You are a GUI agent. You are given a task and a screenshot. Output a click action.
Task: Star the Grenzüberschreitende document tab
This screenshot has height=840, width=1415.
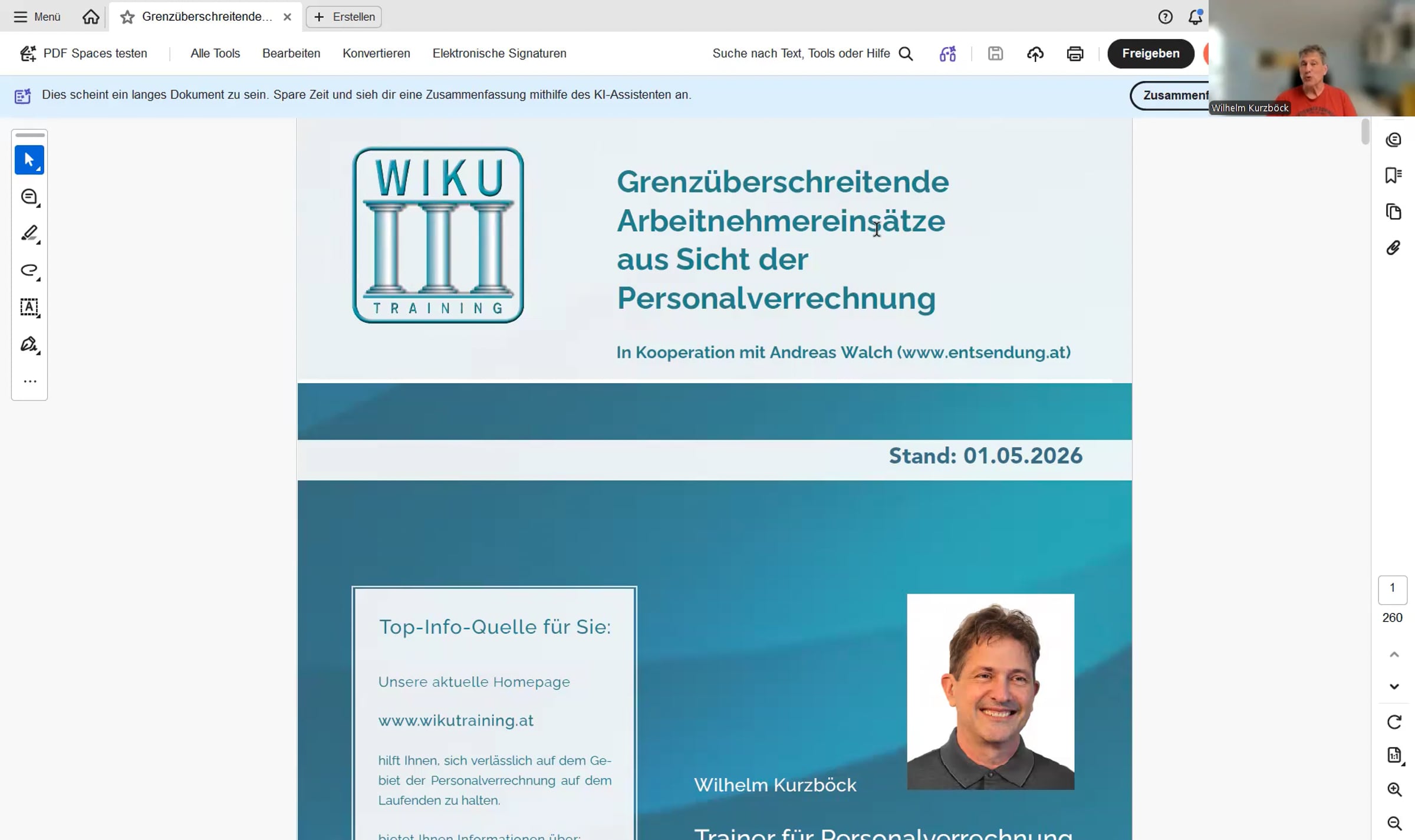127,17
